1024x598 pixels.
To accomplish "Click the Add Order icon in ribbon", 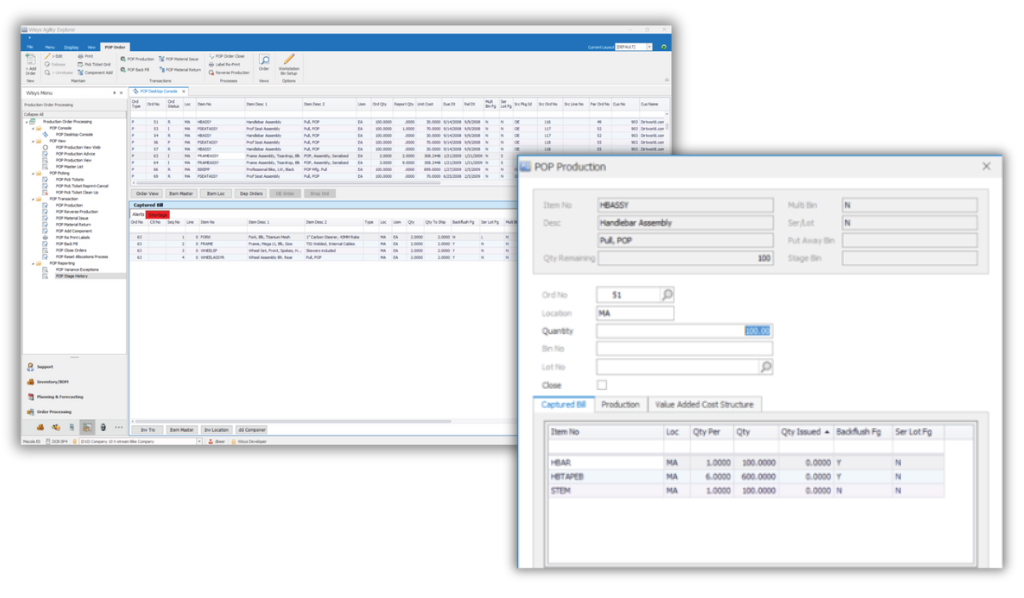I will [30, 61].
